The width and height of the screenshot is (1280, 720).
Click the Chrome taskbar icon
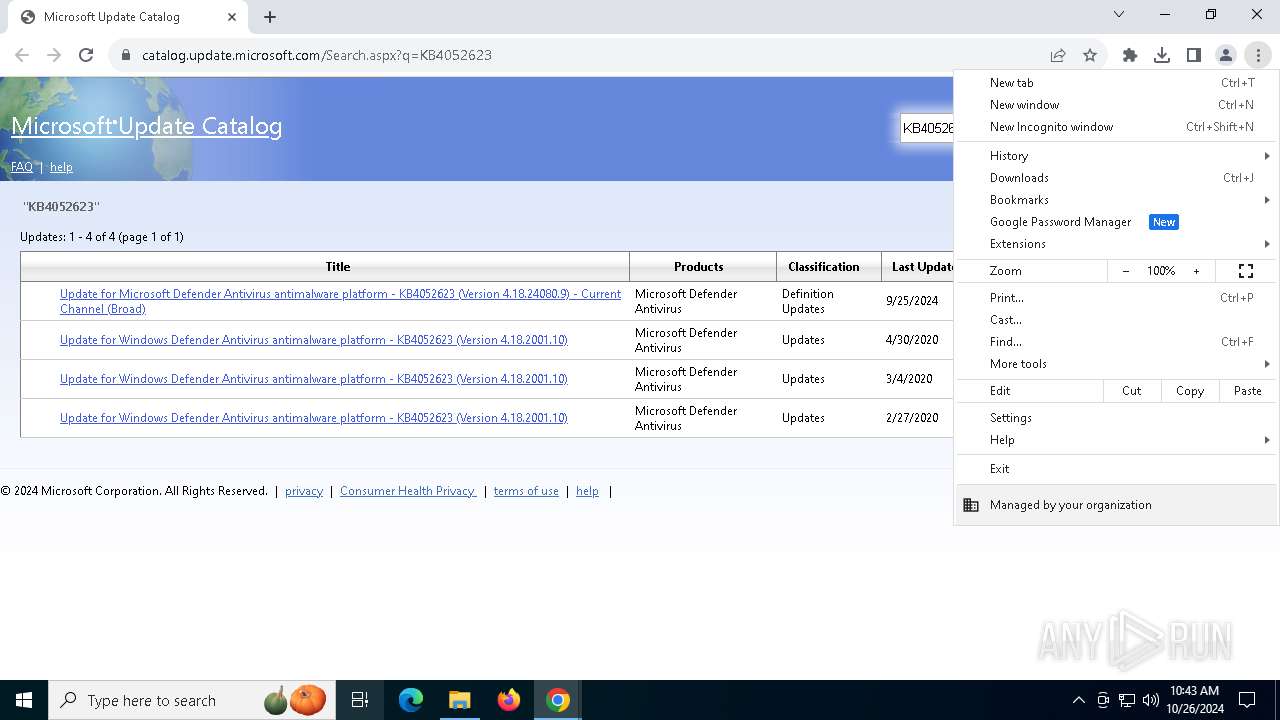pyautogui.click(x=558, y=700)
